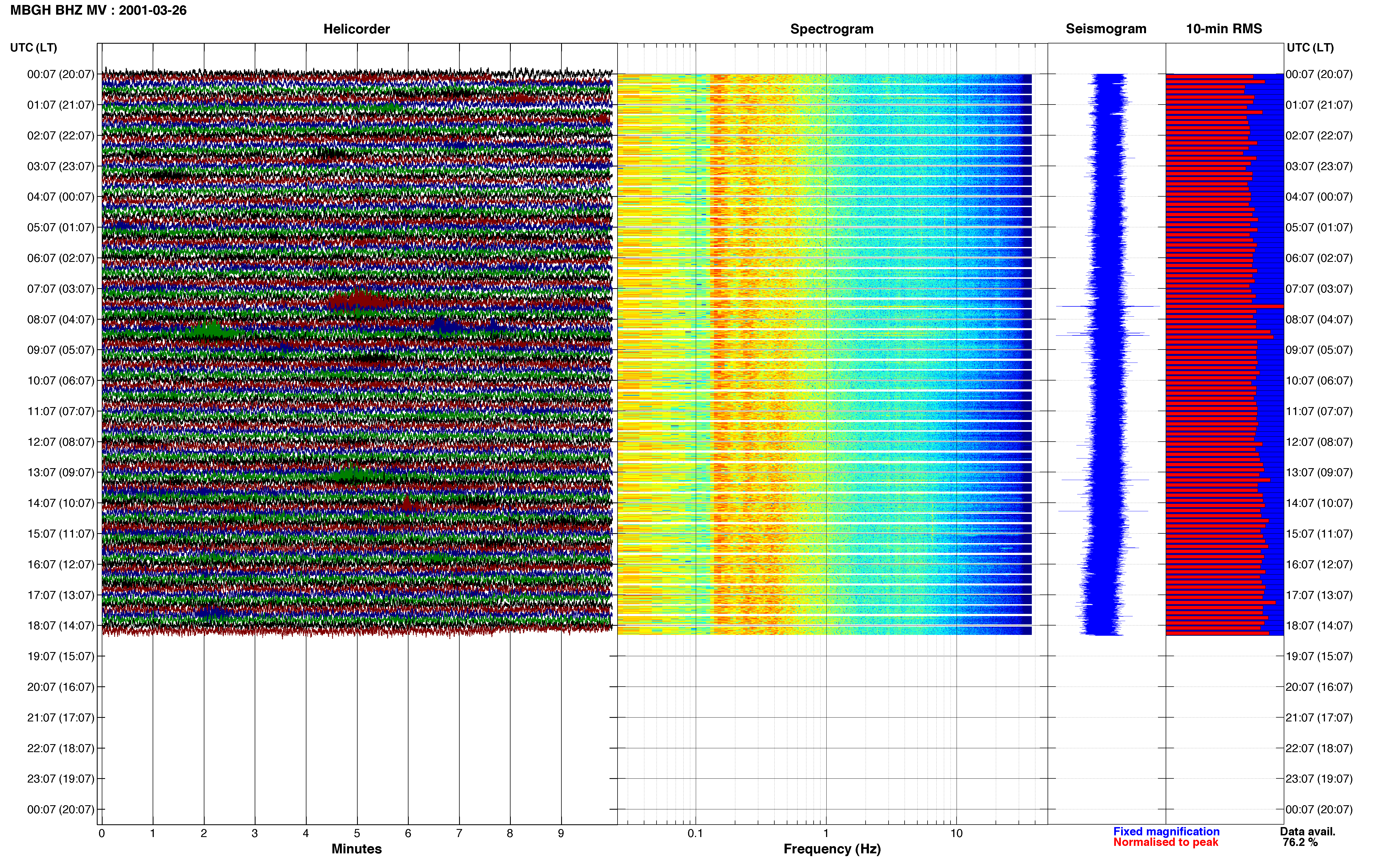
Task: Click the '1' tick on the Frequency axis
Action: point(826,833)
